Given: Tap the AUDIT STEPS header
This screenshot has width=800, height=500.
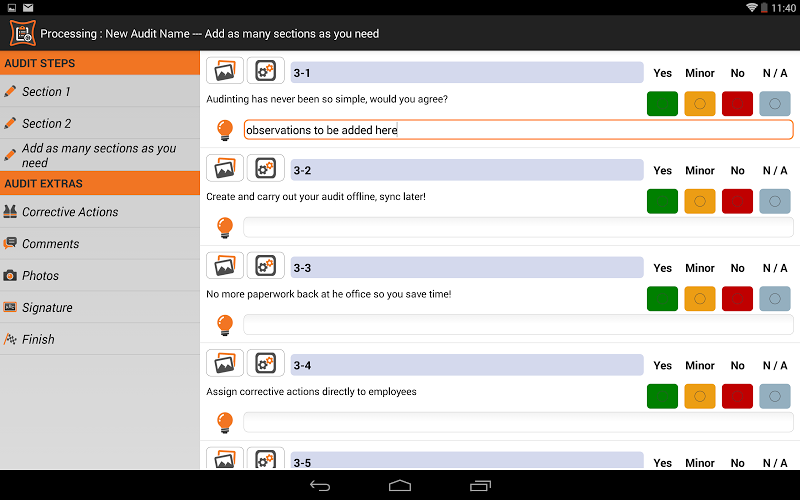Looking at the screenshot, I should tap(100, 63).
